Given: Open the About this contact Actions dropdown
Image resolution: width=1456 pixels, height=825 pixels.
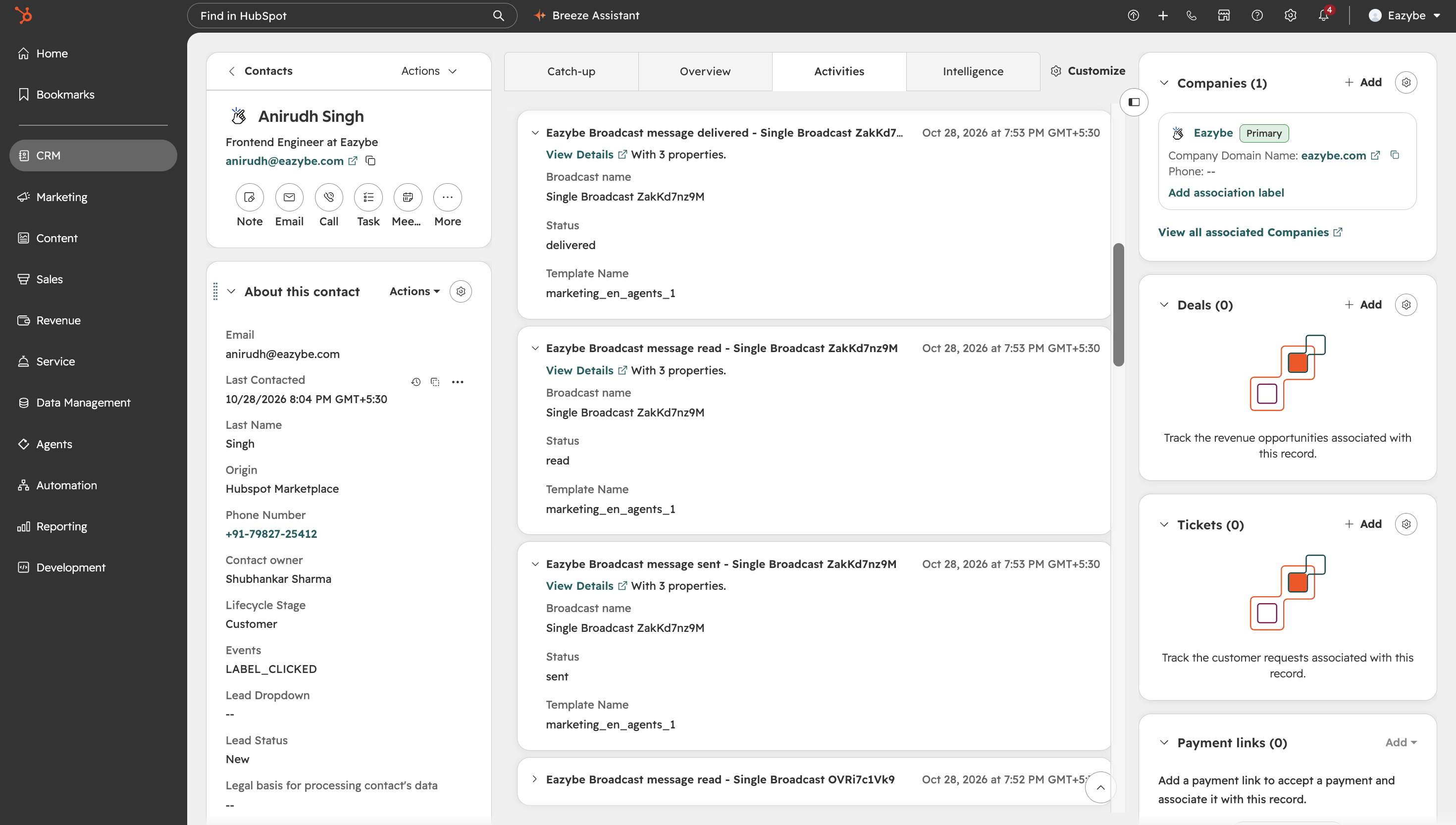Looking at the screenshot, I should coord(415,291).
